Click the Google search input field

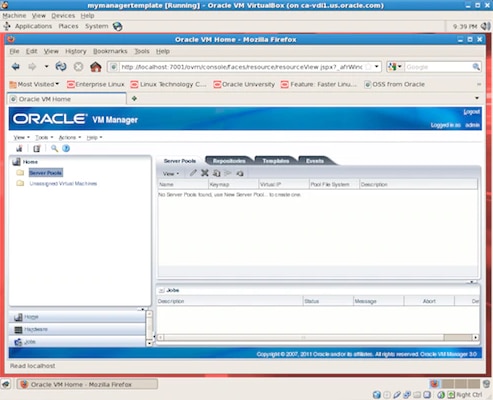tap(438, 67)
